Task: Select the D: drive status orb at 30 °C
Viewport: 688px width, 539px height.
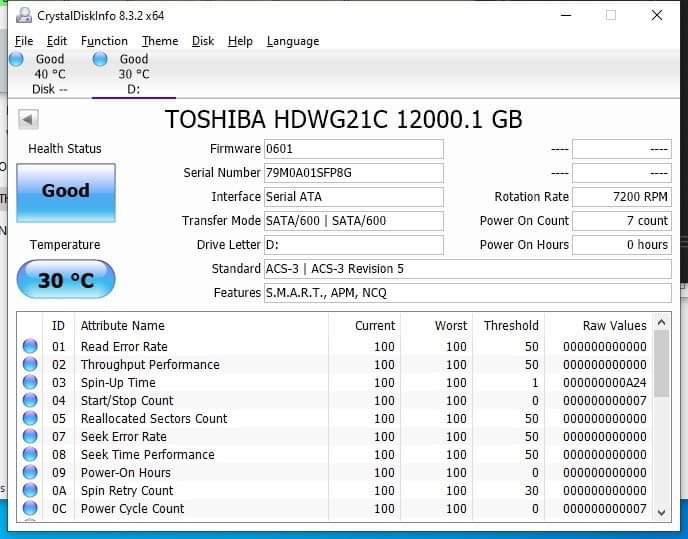Action: tap(100, 59)
